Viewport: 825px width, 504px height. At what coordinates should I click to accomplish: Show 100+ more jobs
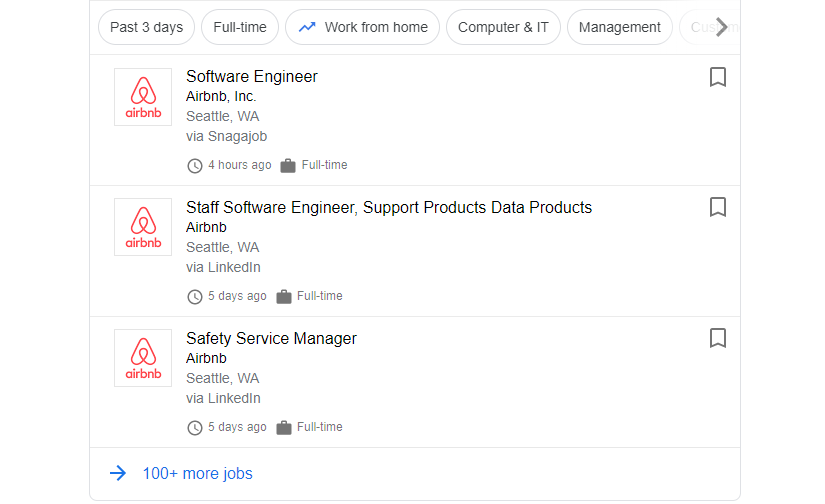(x=197, y=474)
